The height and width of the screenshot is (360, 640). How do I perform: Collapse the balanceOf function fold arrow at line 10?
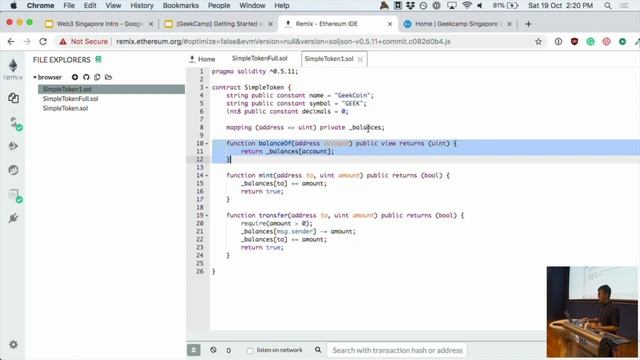coord(207,143)
